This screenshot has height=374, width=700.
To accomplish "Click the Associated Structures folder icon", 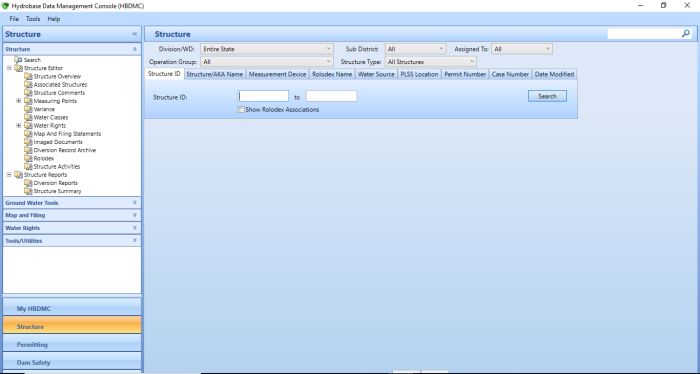I will [28, 84].
